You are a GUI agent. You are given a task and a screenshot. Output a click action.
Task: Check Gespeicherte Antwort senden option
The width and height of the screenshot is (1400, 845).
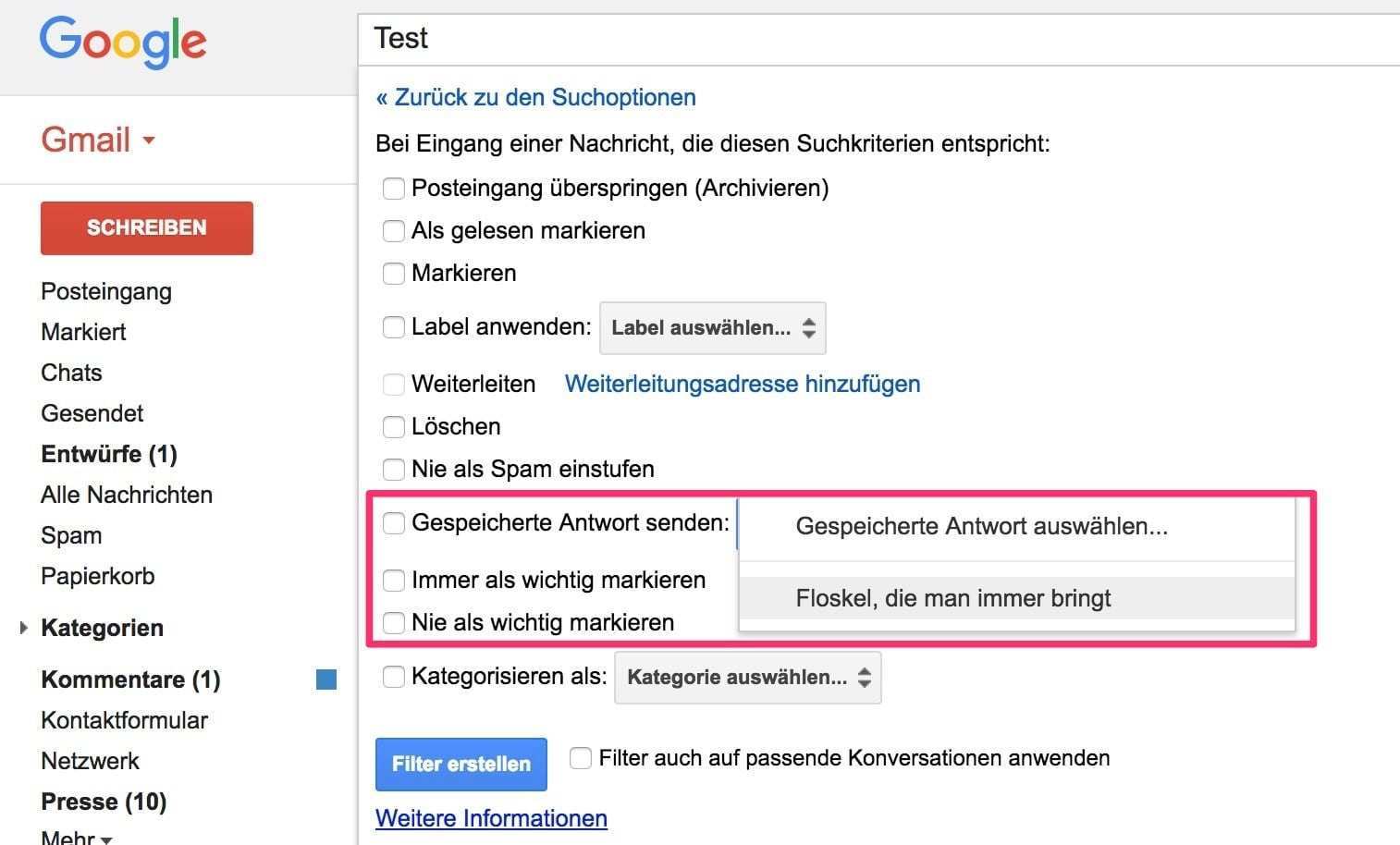394,523
